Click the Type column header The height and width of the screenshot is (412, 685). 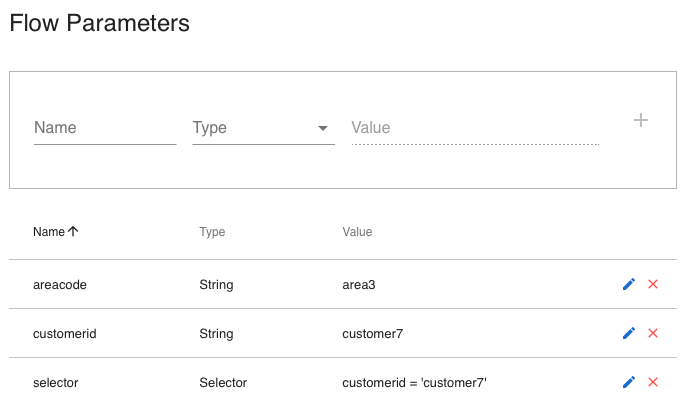coord(212,232)
